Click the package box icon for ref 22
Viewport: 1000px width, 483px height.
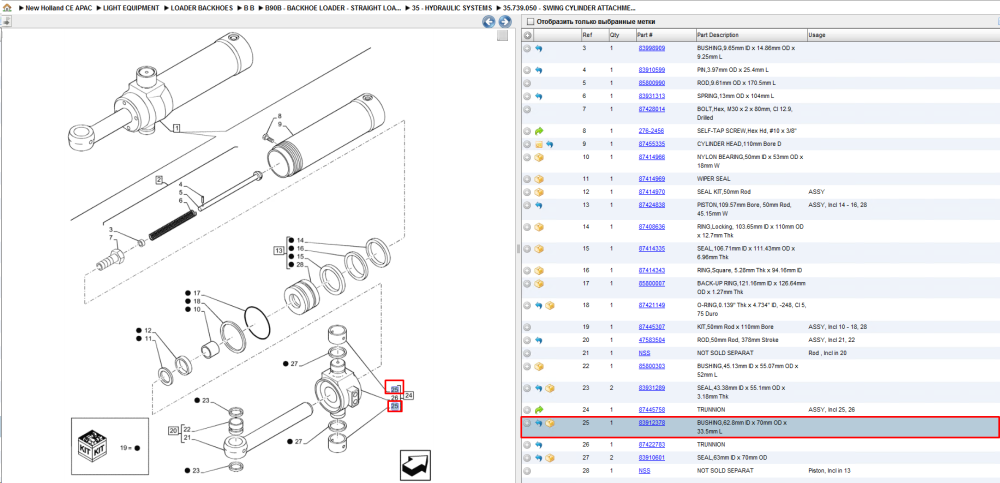click(538, 366)
